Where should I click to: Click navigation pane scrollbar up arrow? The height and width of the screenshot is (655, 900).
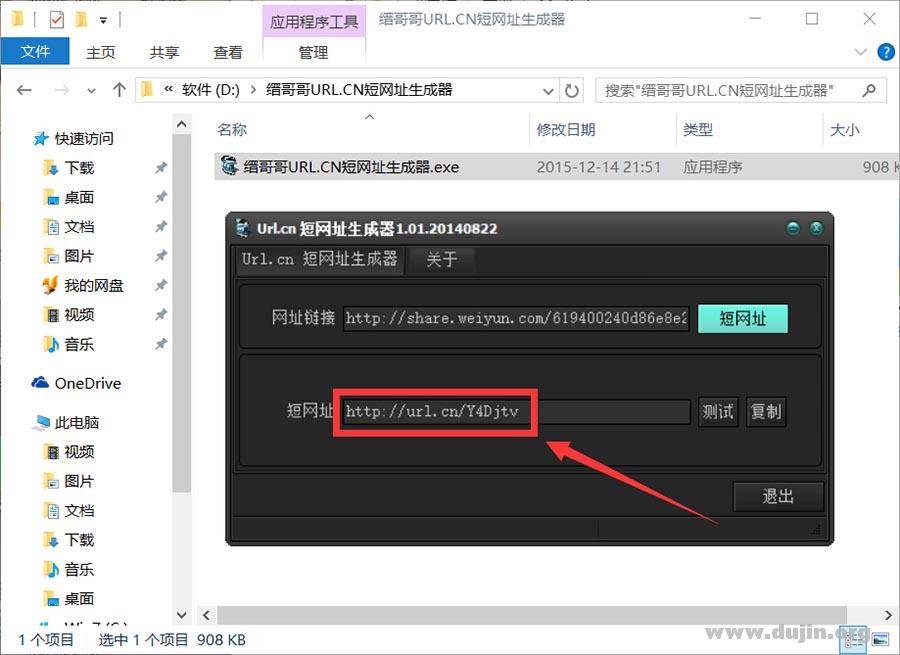click(x=182, y=124)
